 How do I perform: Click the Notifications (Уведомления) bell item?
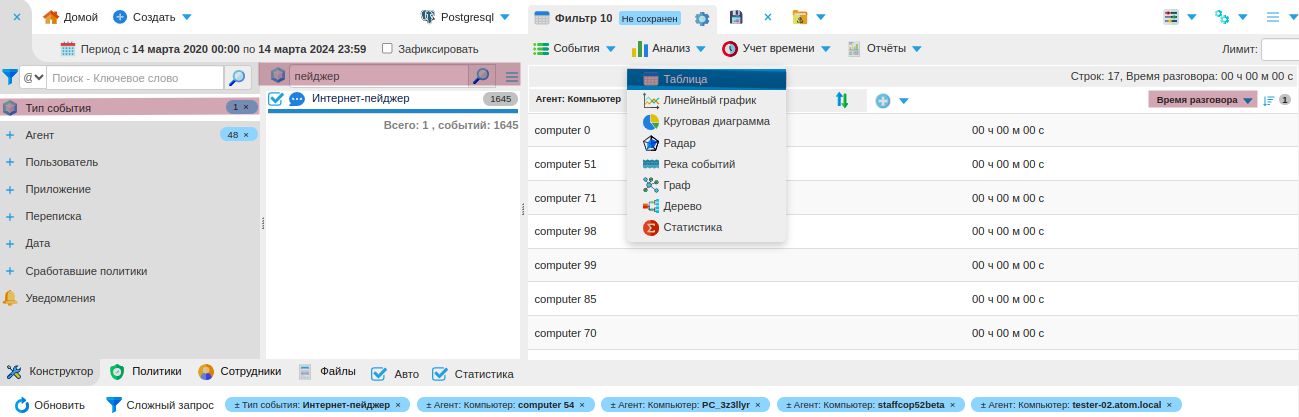click(x=59, y=298)
